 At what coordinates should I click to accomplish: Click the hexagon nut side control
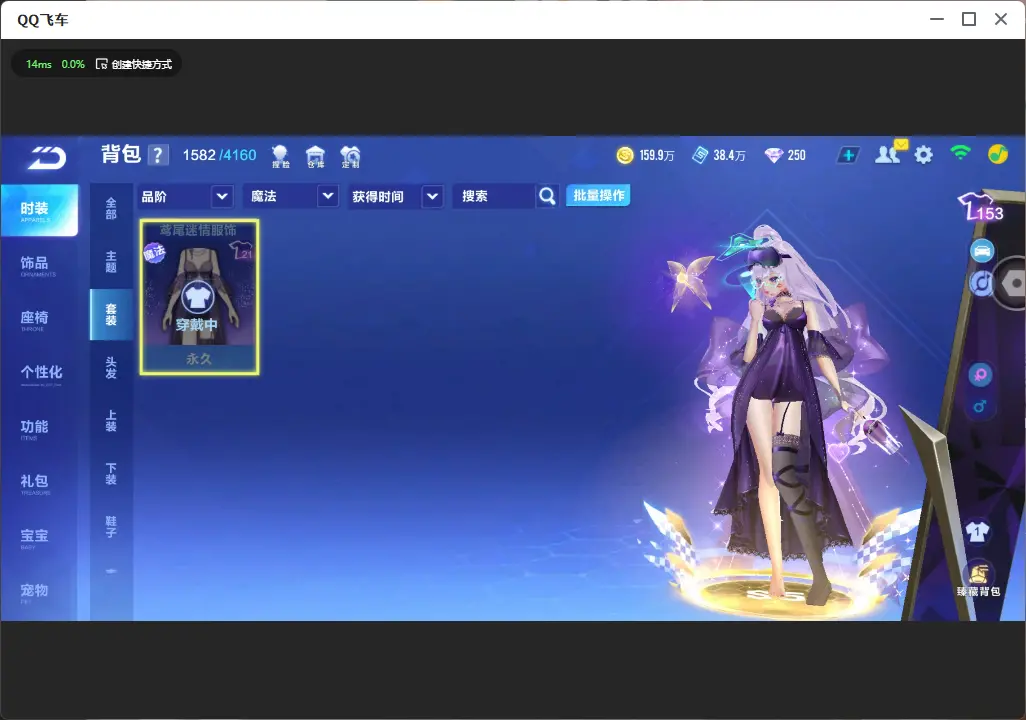point(1012,283)
